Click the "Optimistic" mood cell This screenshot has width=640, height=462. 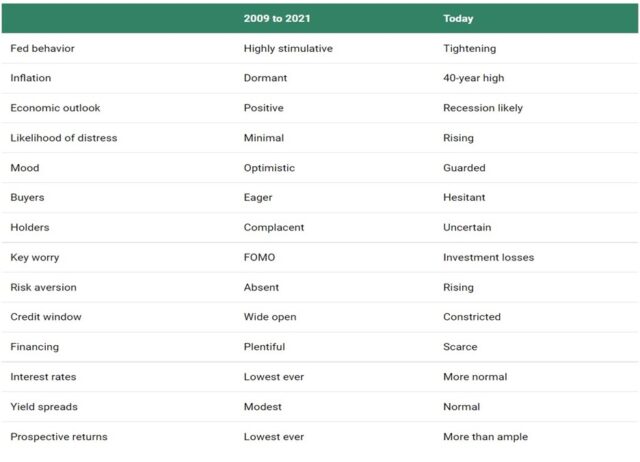(x=268, y=168)
